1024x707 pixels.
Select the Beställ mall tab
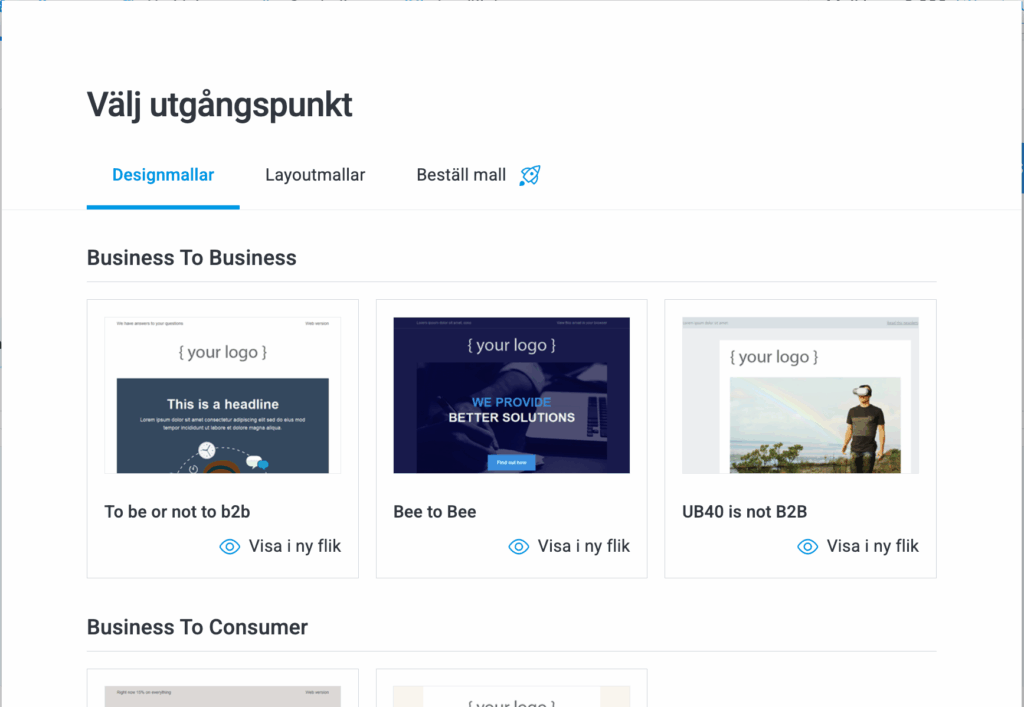pyautogui.click(x=461, y=175)
